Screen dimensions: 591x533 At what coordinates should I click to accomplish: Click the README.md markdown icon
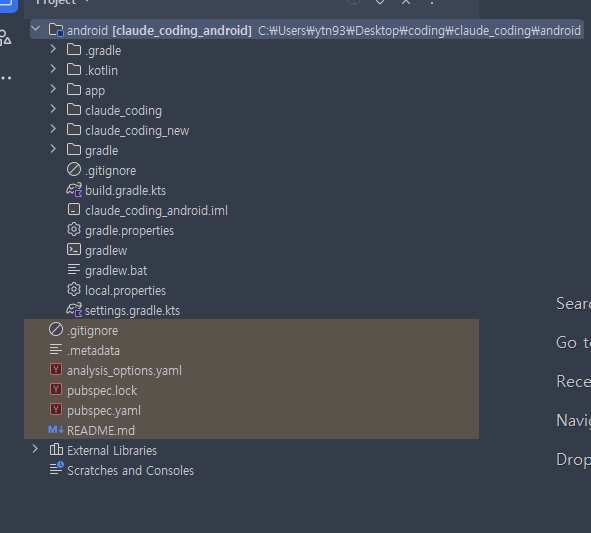[56, 430]
